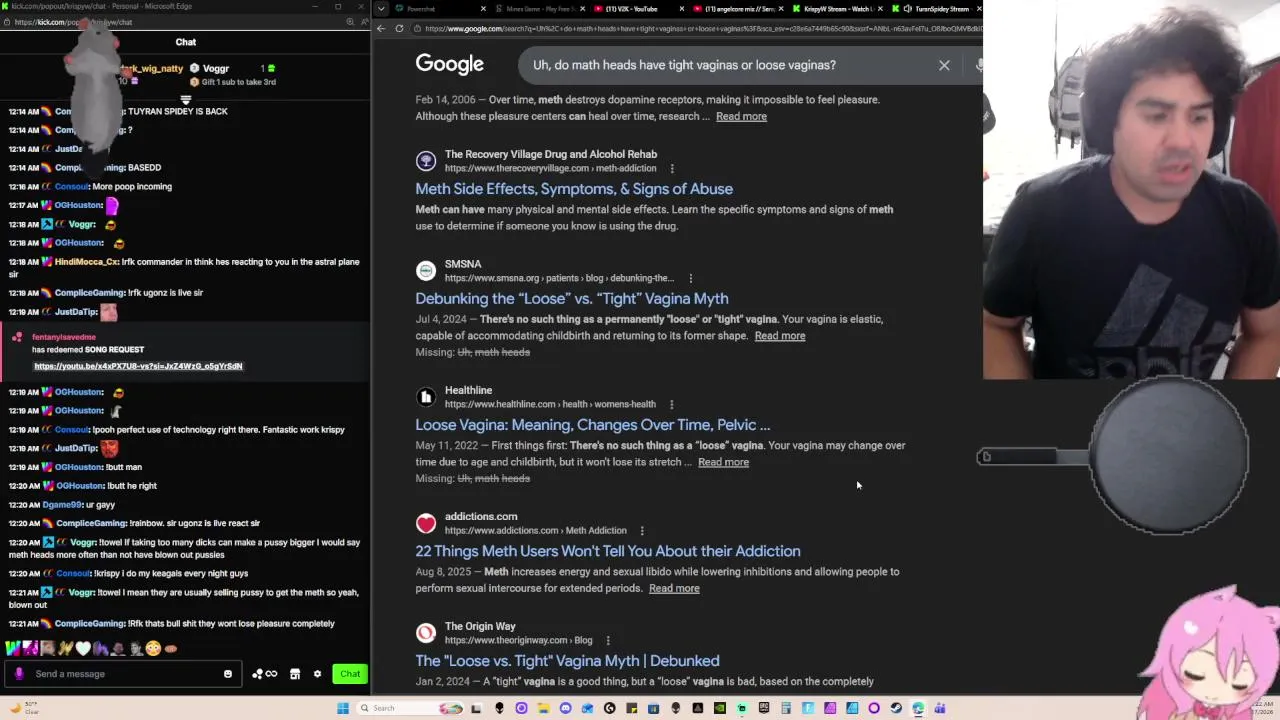Open Debunking the Loose vs Tight result
Screen dimensions: 1280x720
[572, 299]
